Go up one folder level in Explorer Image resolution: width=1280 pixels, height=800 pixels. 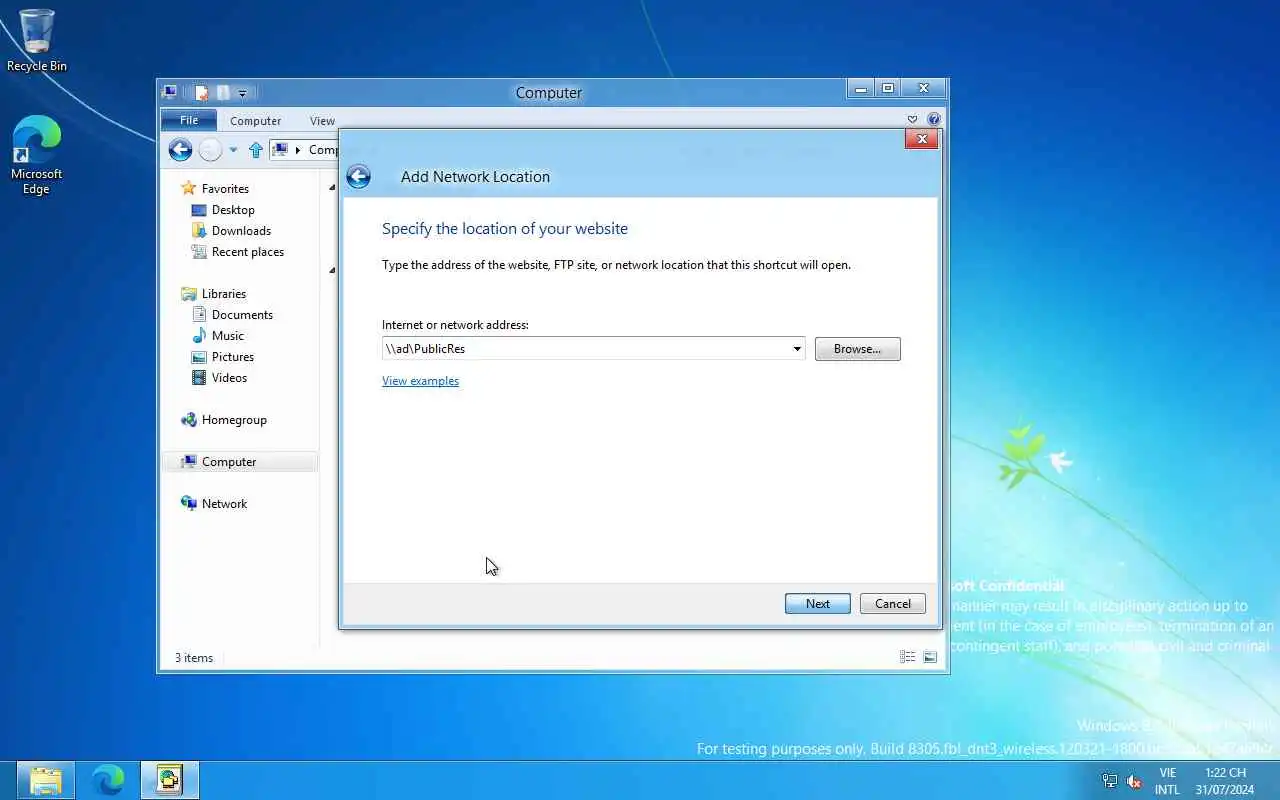pos(256,150)
